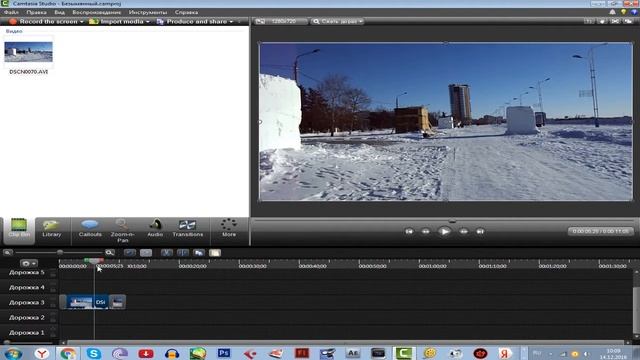Expand Record the screen dropdown arrow
The height and width of the screenshot is (360, 640).
tap(82, 22)
